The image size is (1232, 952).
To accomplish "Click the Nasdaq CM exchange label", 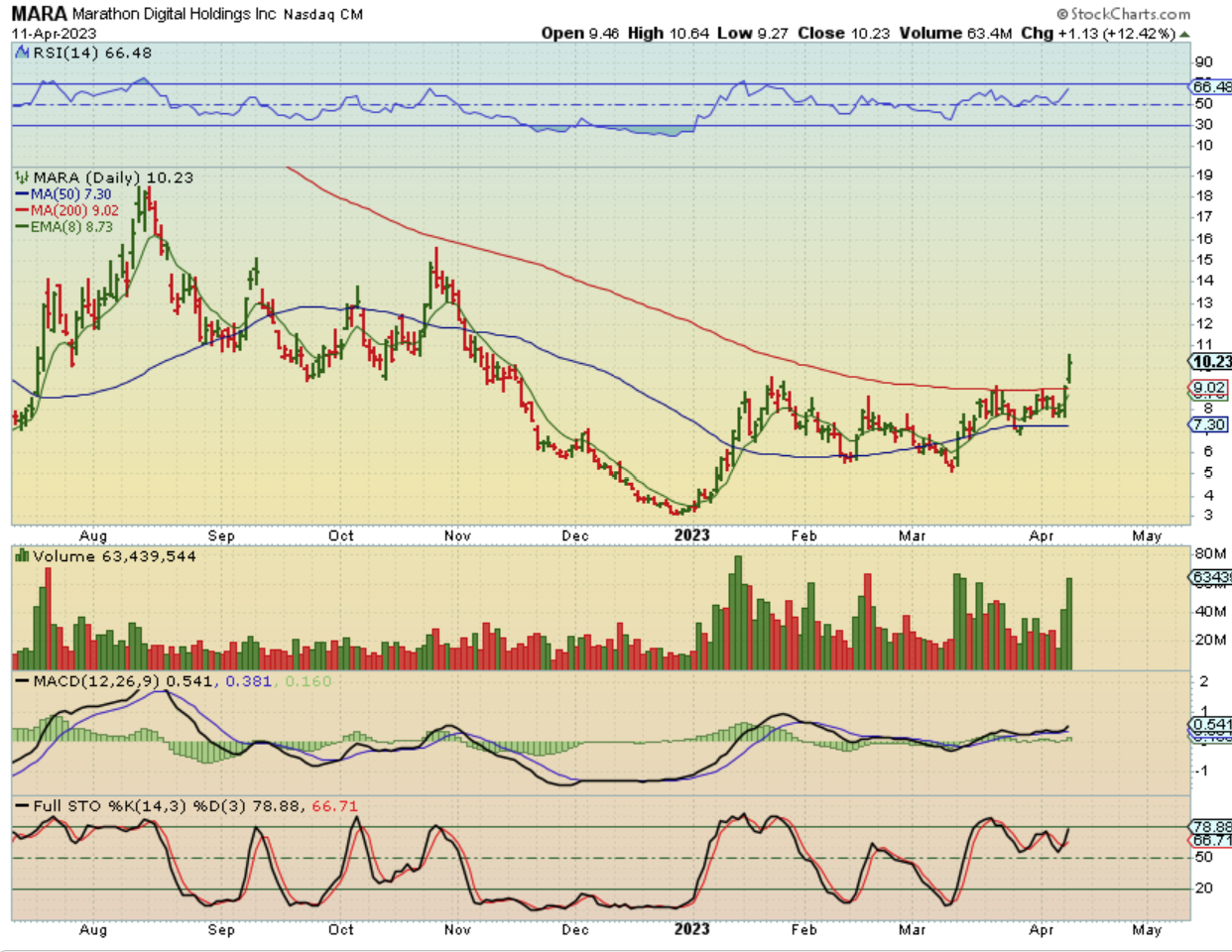I will click(323, 15).
